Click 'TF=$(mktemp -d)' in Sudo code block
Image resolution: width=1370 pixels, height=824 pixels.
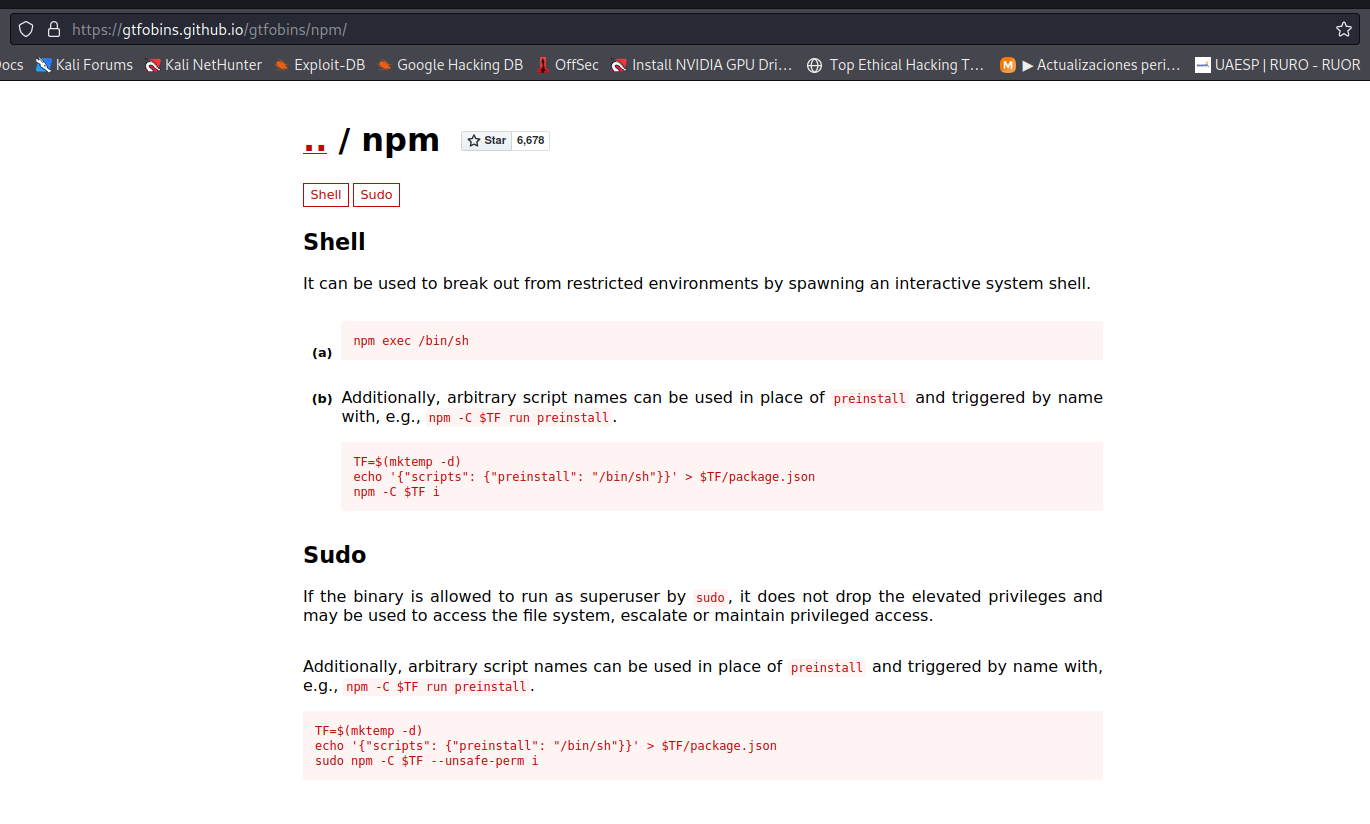pos(369,731)
